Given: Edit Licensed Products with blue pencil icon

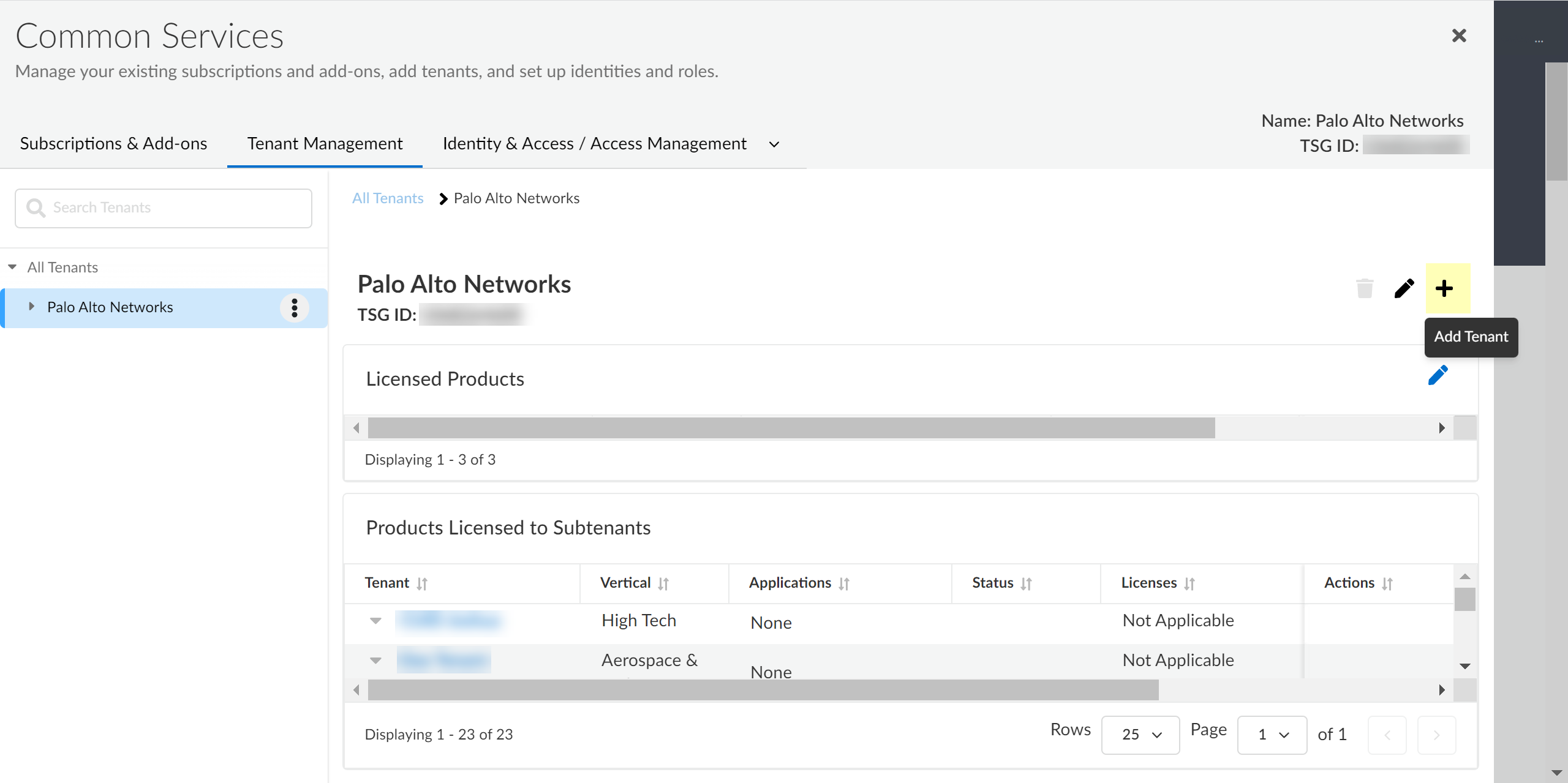Looking at the screenshot, I should coord(1437,375).
